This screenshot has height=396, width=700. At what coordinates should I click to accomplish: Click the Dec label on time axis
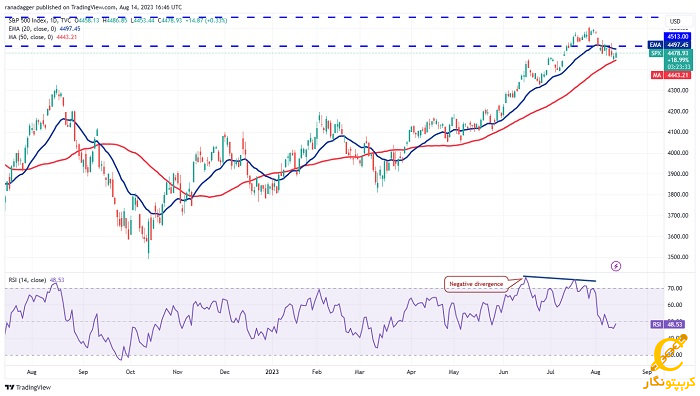click(224, 371)
